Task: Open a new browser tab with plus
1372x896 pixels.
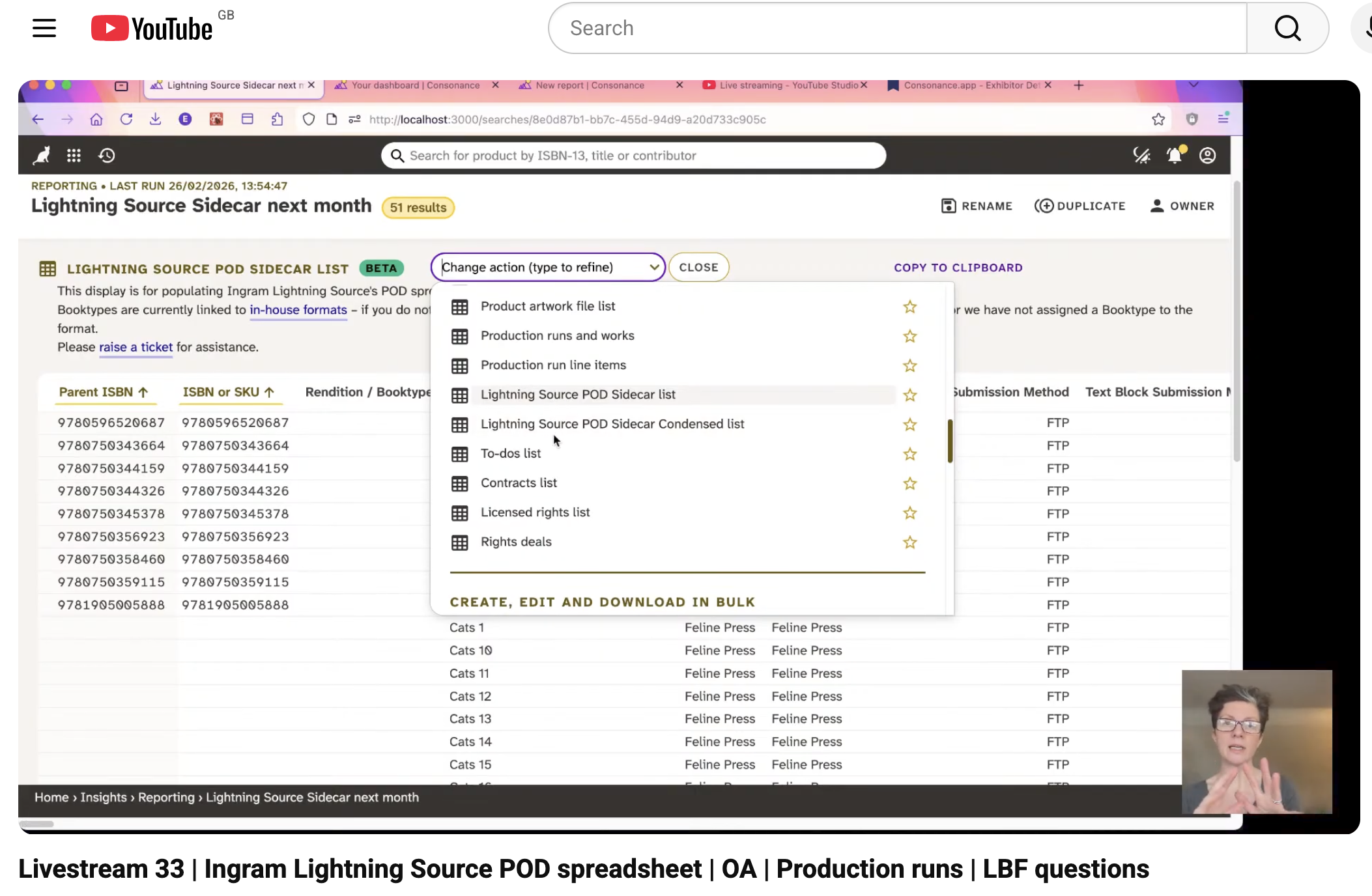Action: (x=1079, y=85)
